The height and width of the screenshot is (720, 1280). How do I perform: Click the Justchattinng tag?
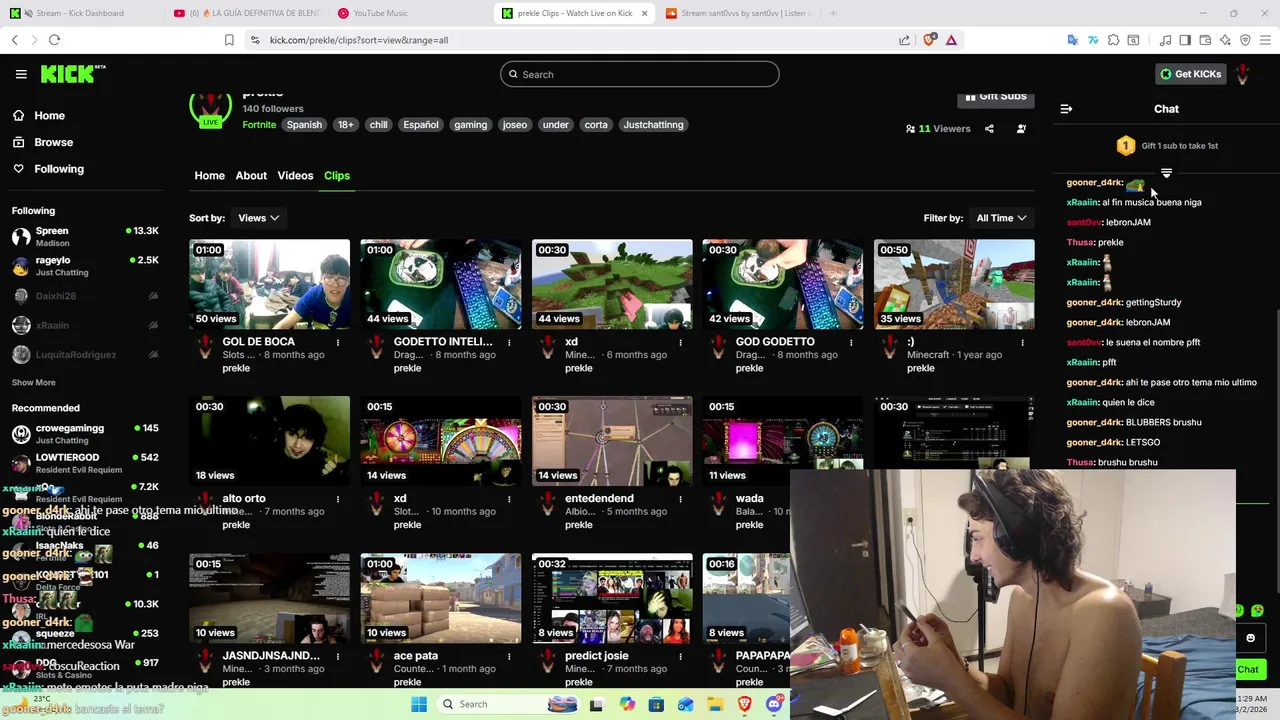pos(653,125)
